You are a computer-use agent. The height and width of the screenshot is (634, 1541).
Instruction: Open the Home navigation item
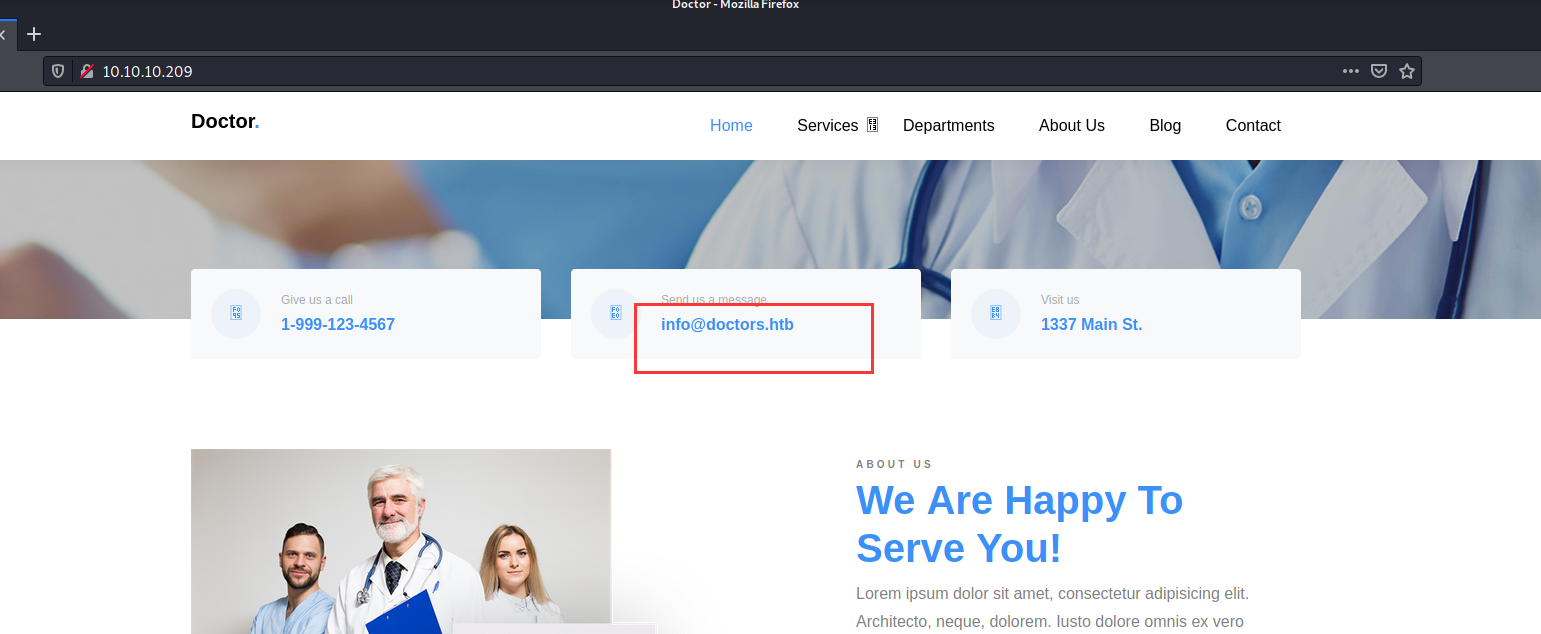(731, 125)
